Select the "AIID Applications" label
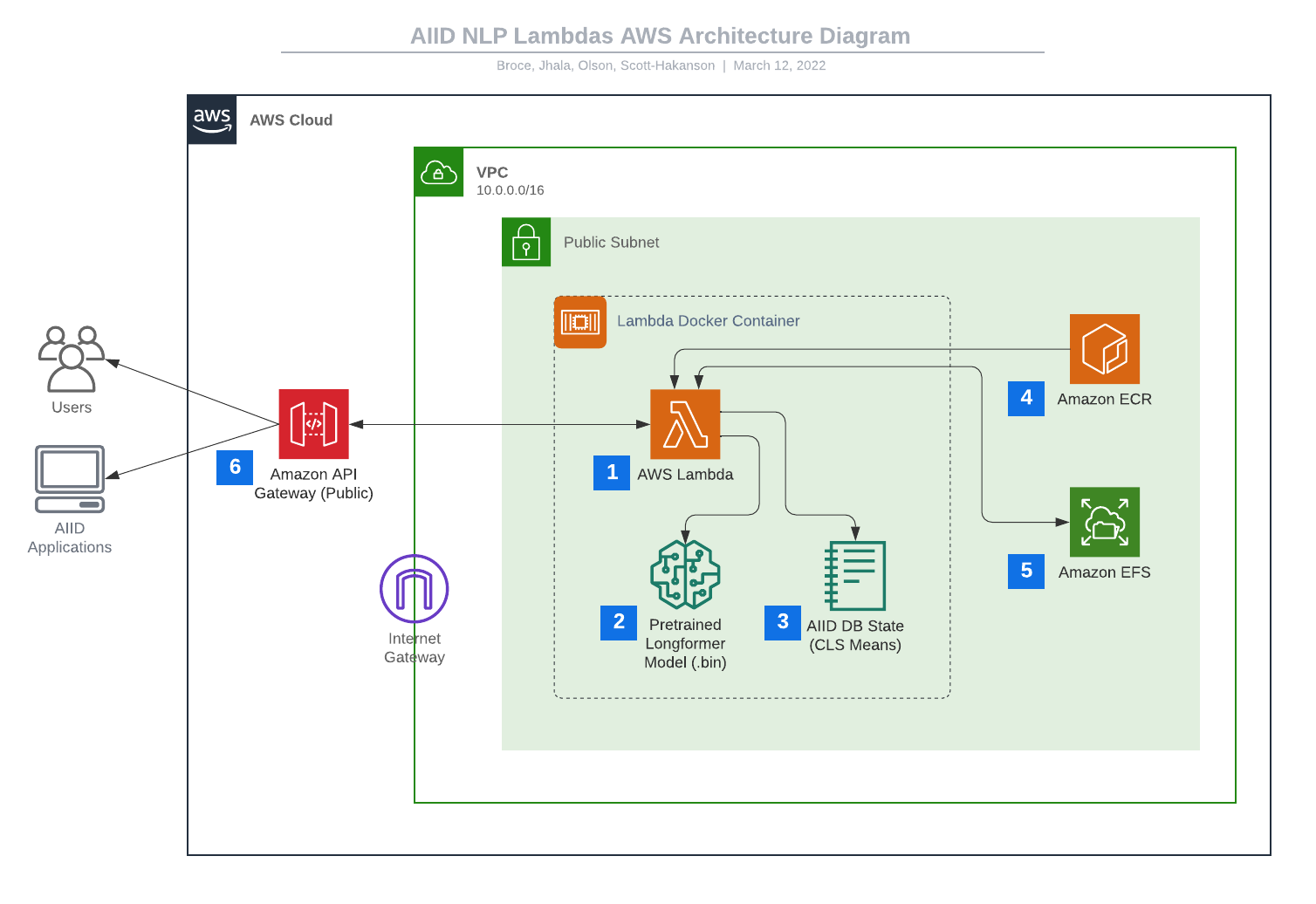This screenshot has height=904, width=1316. click(x=70, y=538)
